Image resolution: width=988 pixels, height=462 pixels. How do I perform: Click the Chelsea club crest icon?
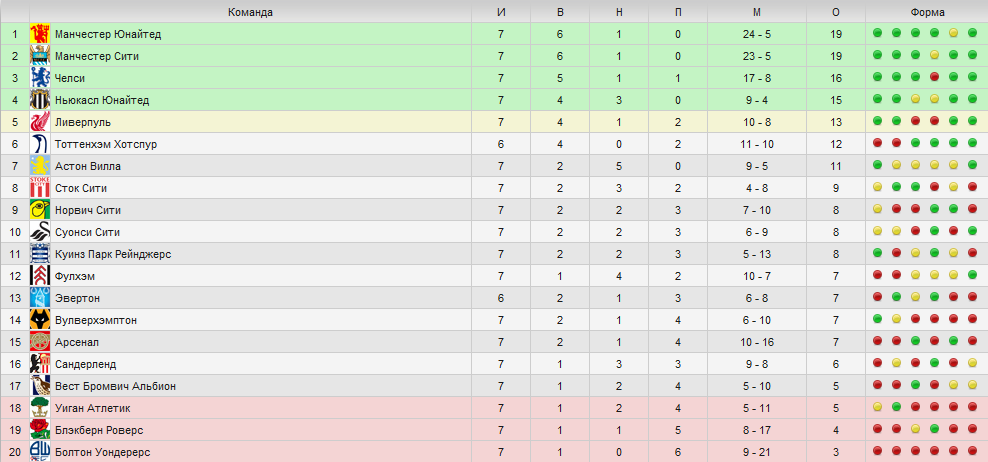(40, 78)
